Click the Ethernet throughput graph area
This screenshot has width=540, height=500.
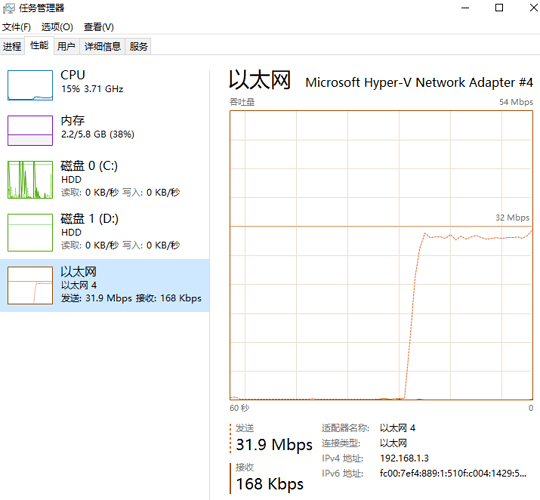click(x=381, y=255)
